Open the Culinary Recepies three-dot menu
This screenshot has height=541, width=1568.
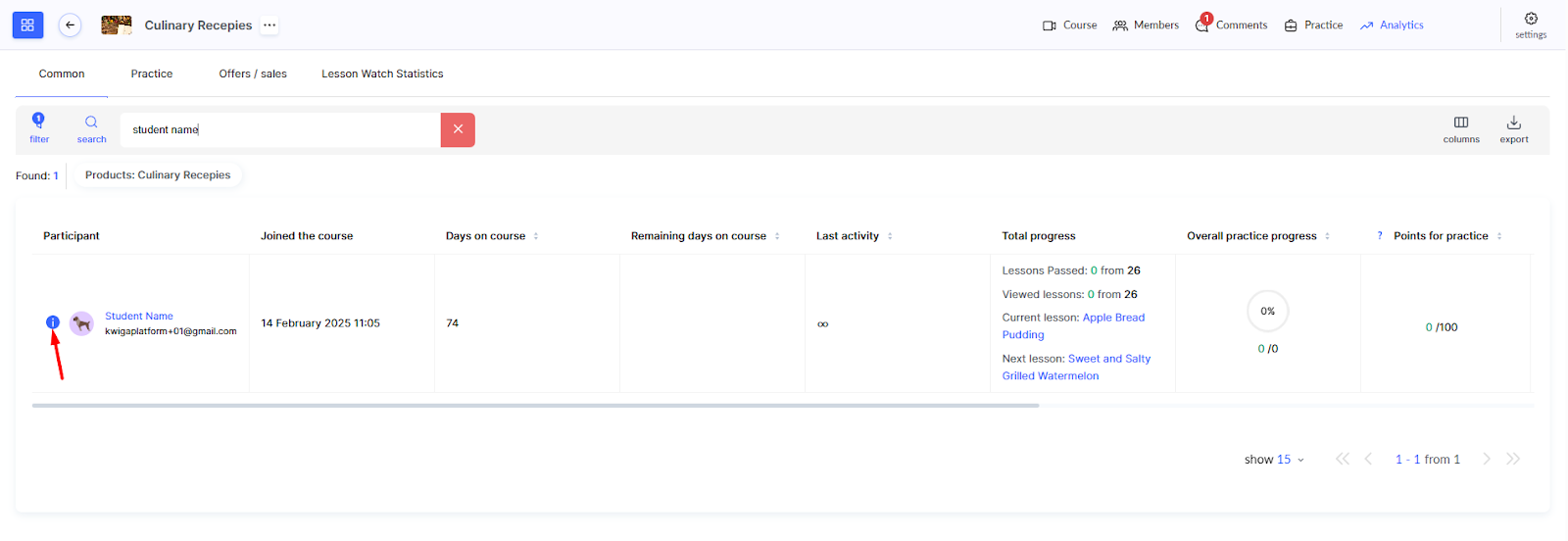click(269, 25)
